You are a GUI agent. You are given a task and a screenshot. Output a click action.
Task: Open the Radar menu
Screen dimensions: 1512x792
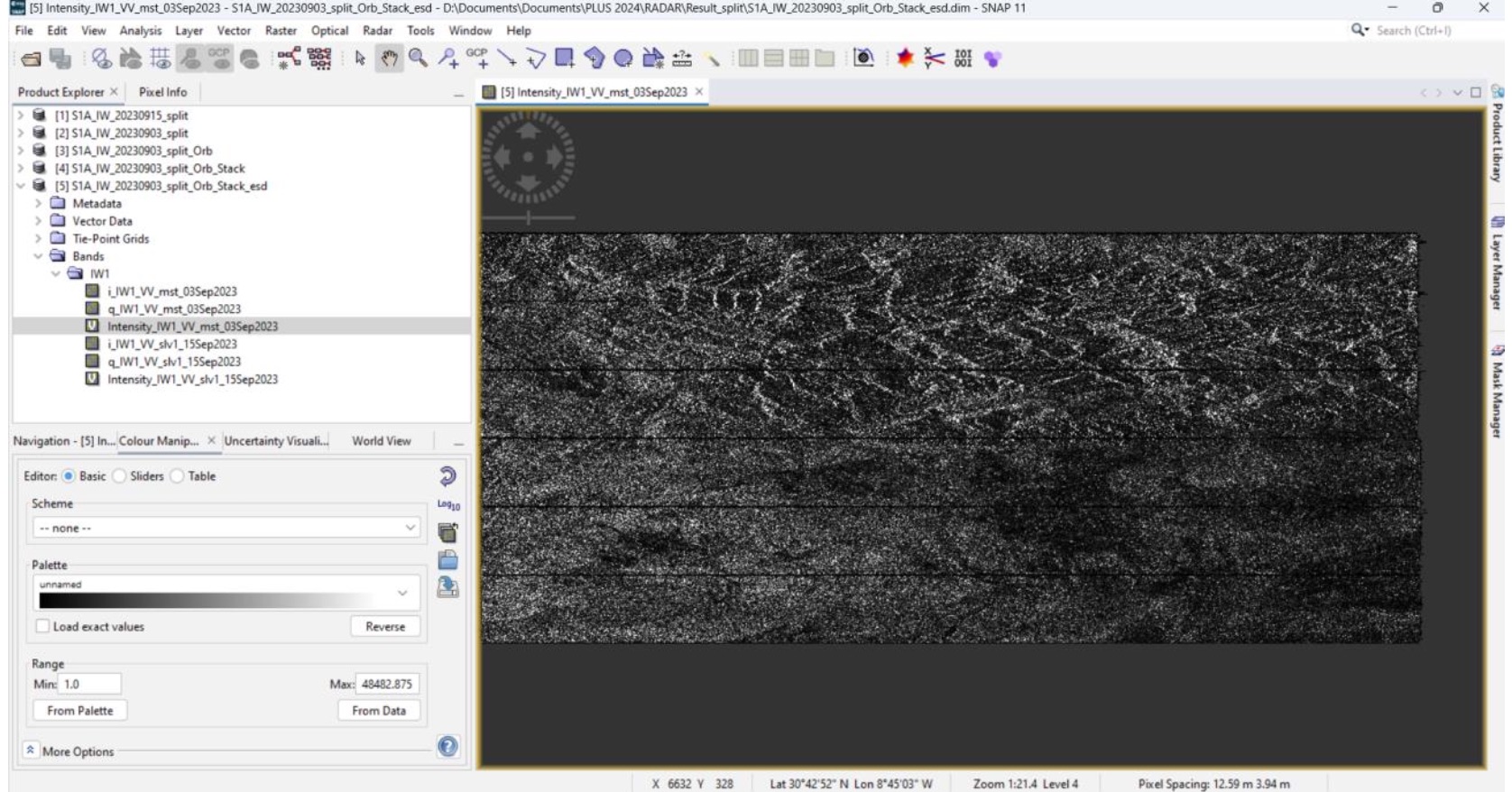[377, 31]
